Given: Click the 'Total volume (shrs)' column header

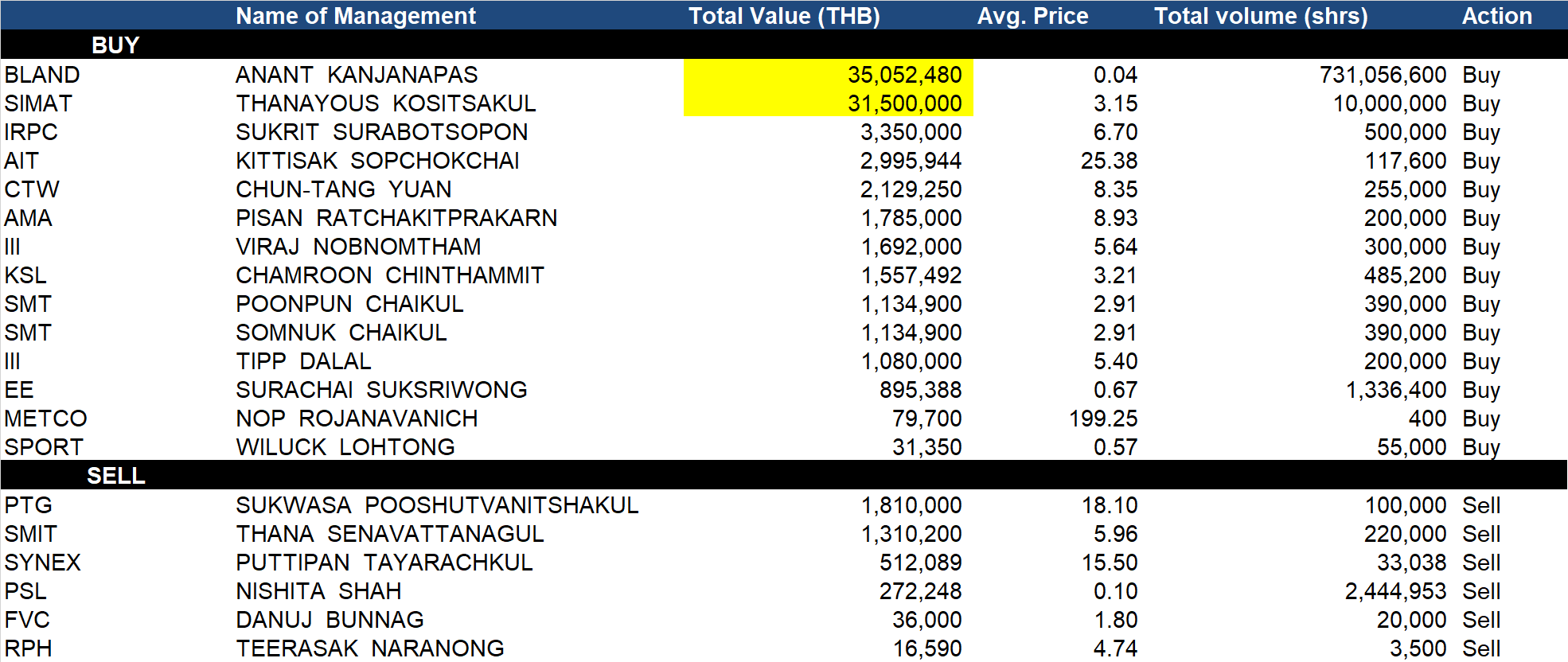Looking at the screenshot, I should (x=1261, y=16).
